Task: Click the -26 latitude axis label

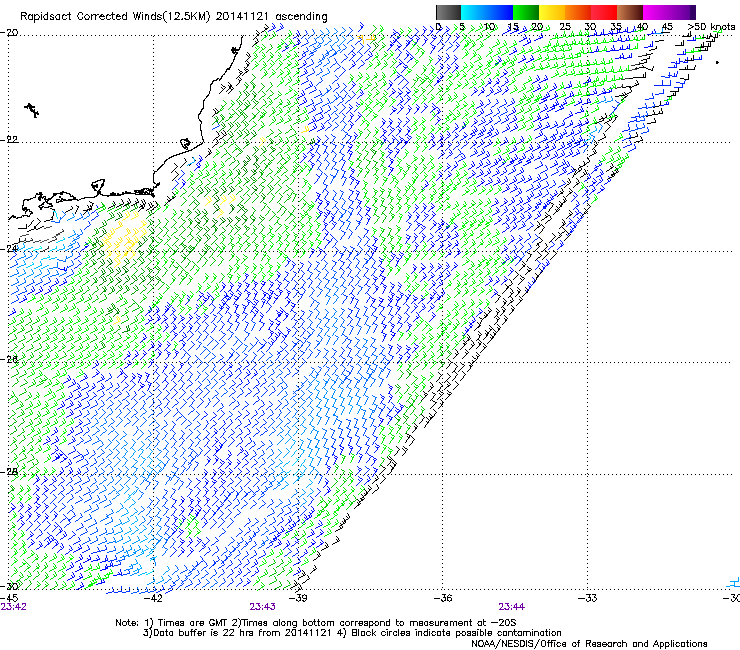Action: (9, 360)
